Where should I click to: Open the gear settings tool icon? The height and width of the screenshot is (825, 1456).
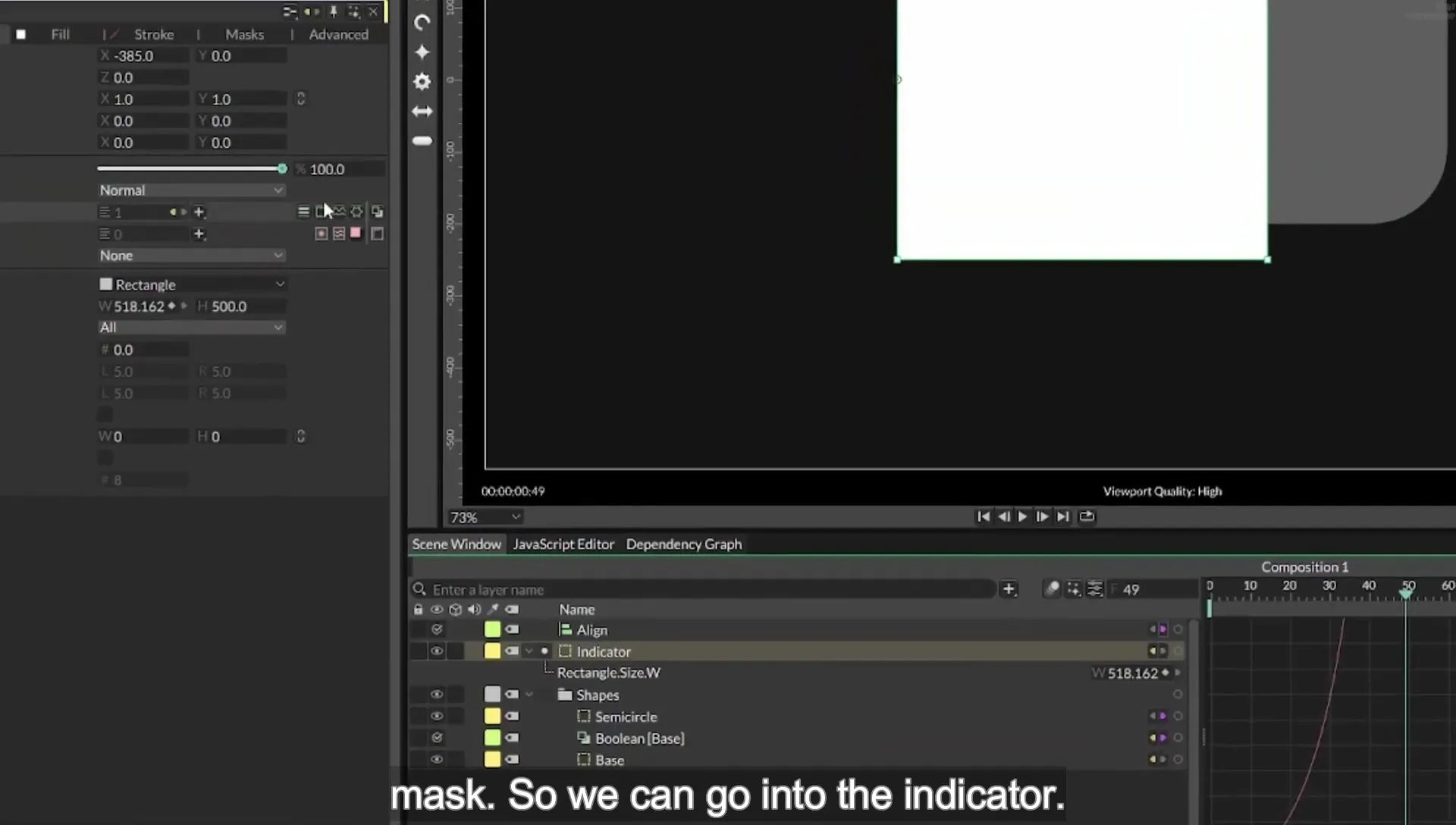[422, 81]
